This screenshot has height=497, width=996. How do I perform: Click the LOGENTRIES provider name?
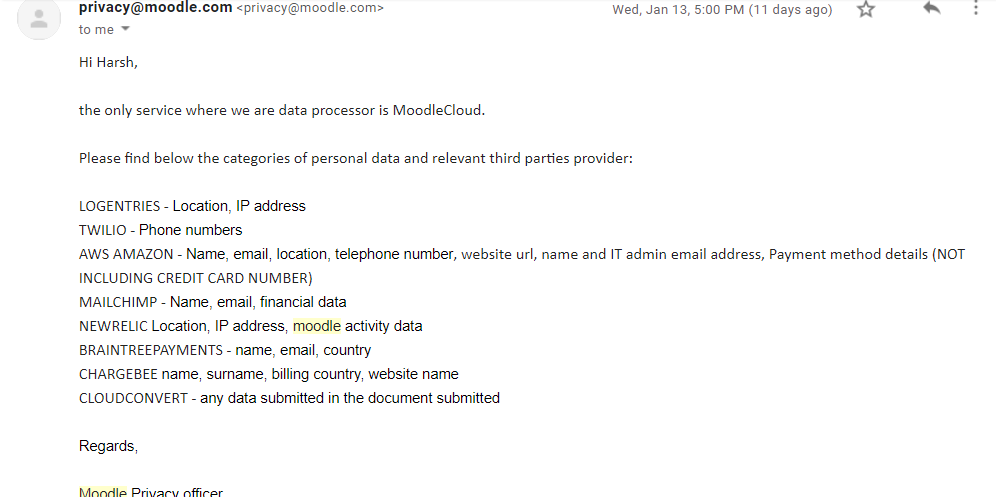[119, 206]
